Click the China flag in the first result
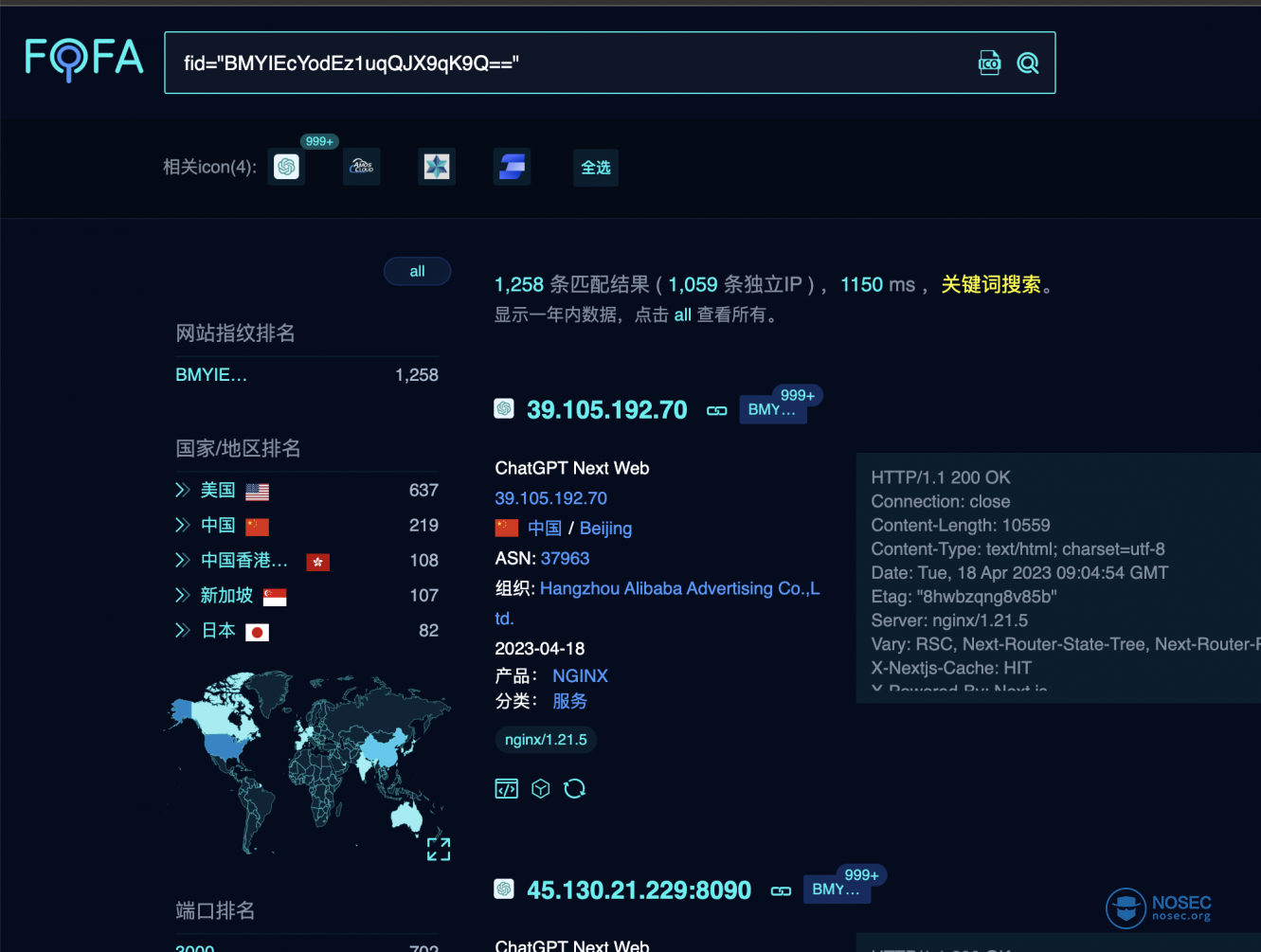Image resolution: width=1261 pixels, height=952 pixels. (x=507, y=528)
